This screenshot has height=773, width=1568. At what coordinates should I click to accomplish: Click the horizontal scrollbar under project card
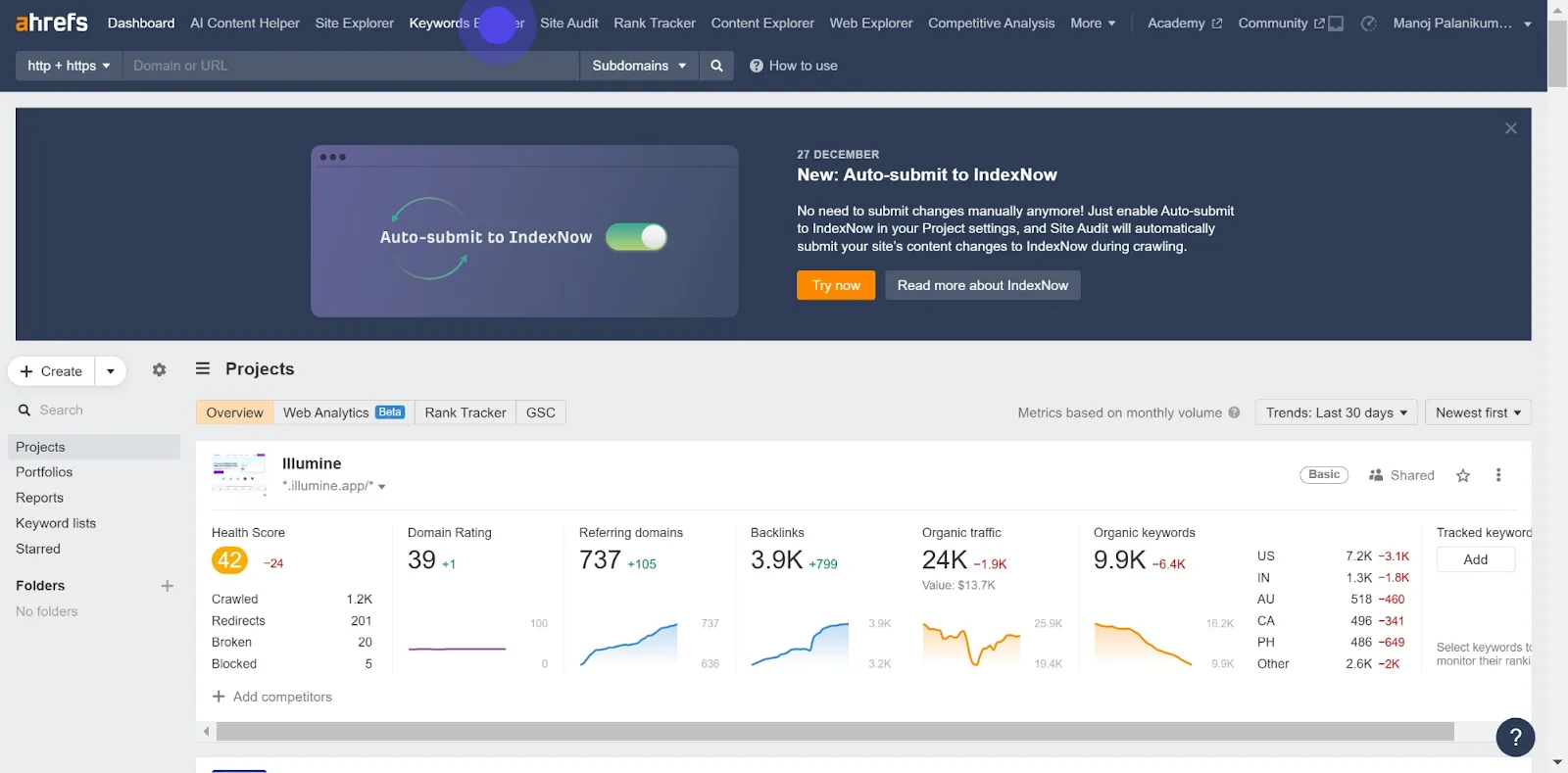pos(835,732)
